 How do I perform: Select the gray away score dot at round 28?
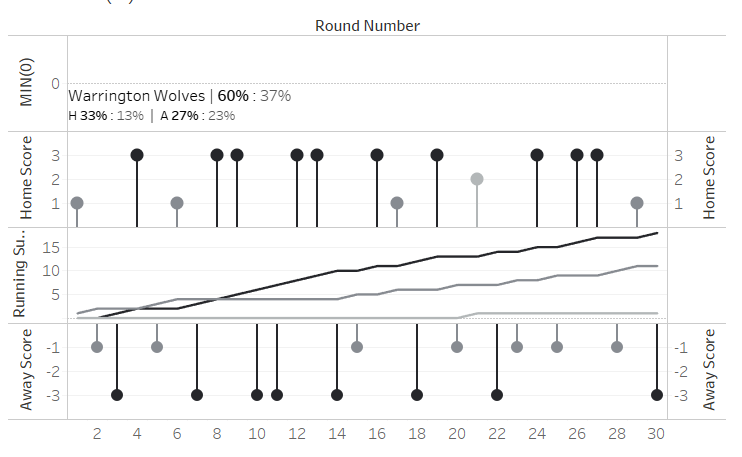point(617,347)
